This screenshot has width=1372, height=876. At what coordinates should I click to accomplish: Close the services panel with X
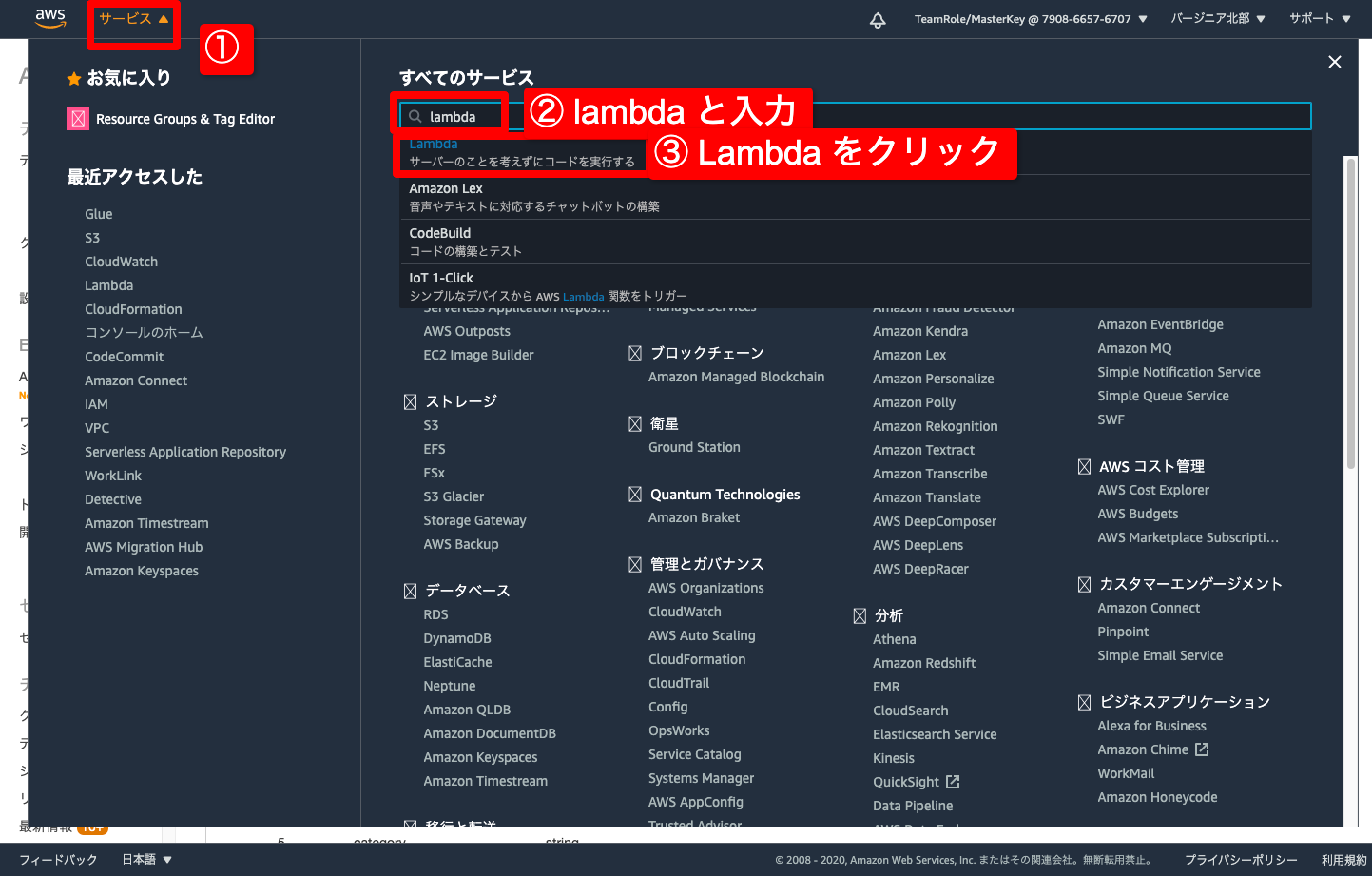pos(1335,62)
